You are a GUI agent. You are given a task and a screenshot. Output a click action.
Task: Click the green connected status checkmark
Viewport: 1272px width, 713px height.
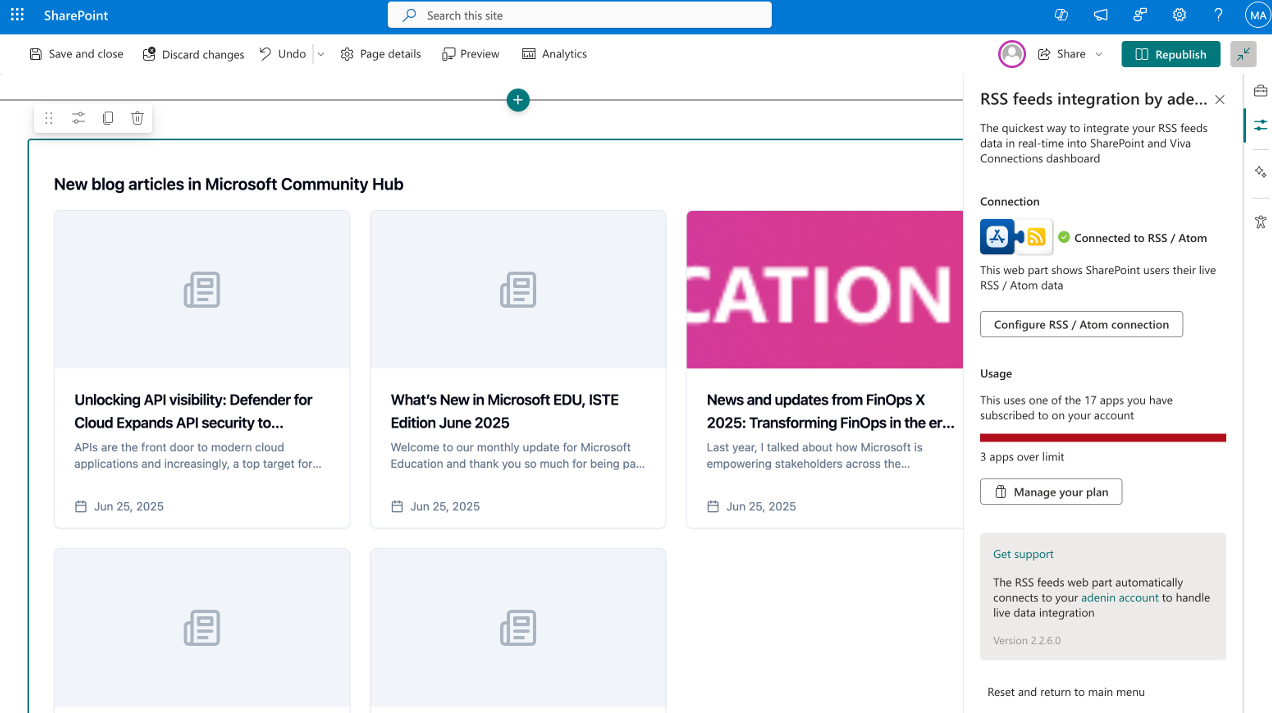click(x=1064, y=238)
